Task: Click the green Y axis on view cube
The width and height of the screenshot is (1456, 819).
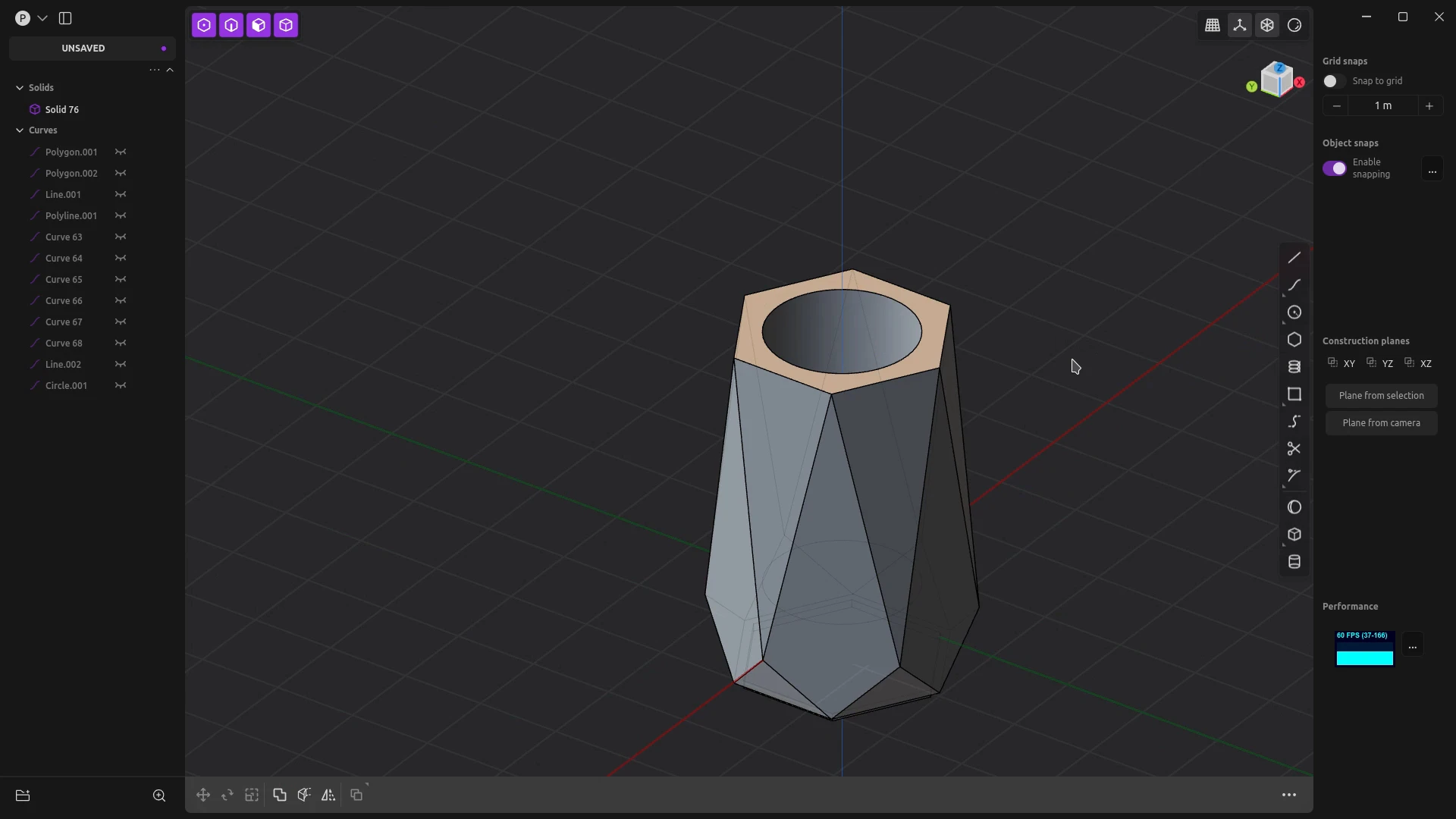Action: (1252, 86)
